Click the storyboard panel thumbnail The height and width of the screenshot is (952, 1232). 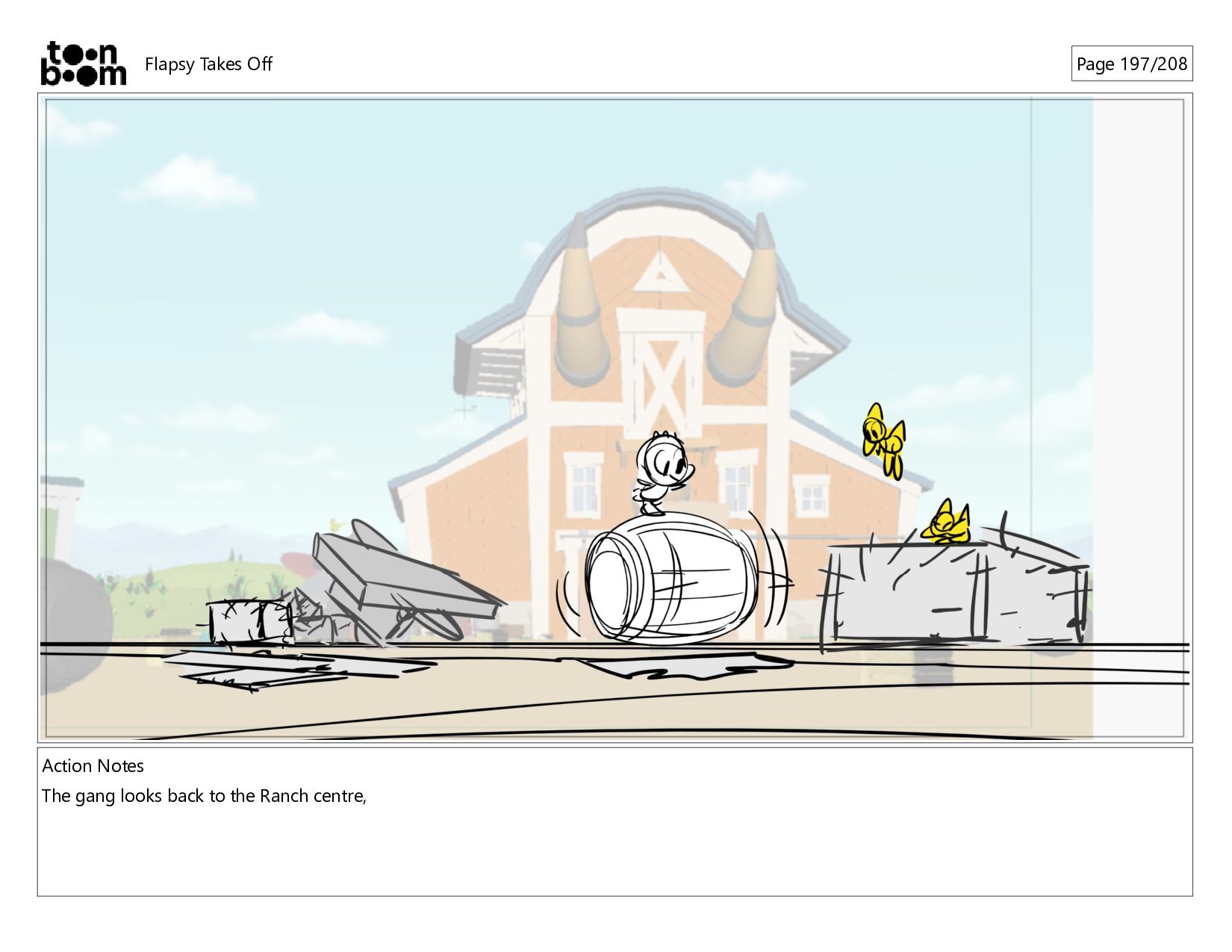click(615, 418)
